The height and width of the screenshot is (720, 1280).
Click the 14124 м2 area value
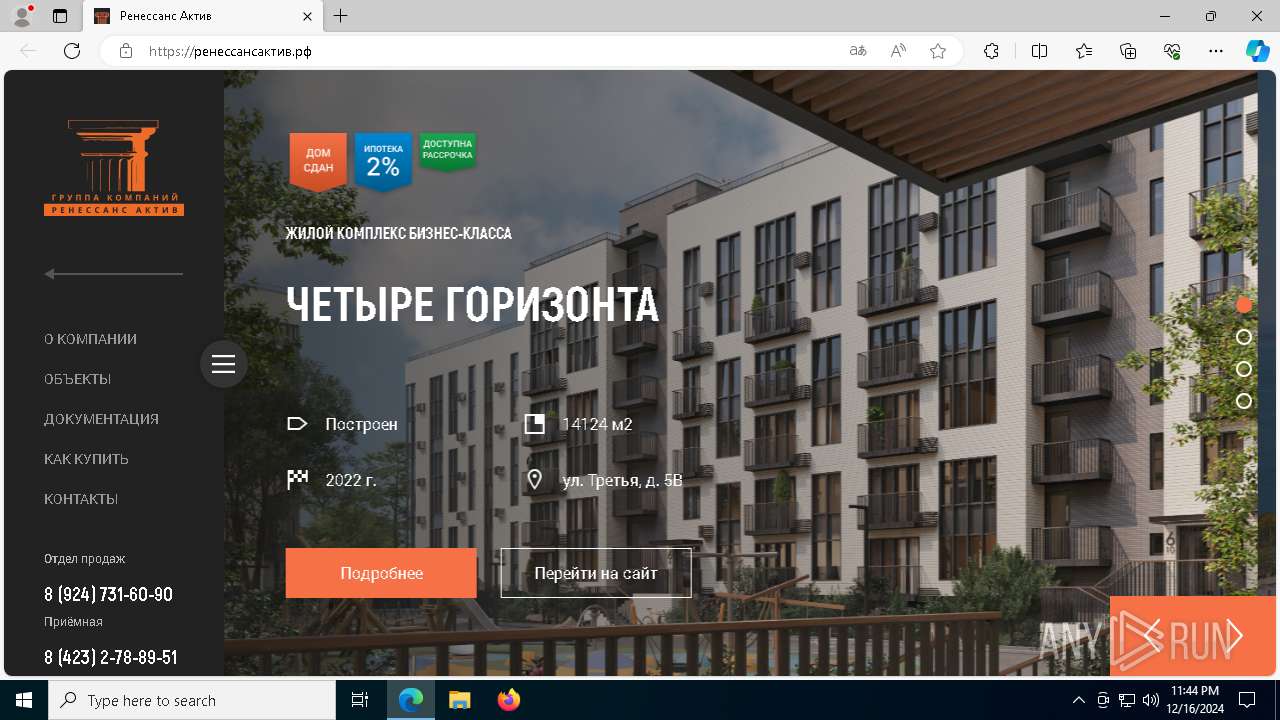(597, 424)
